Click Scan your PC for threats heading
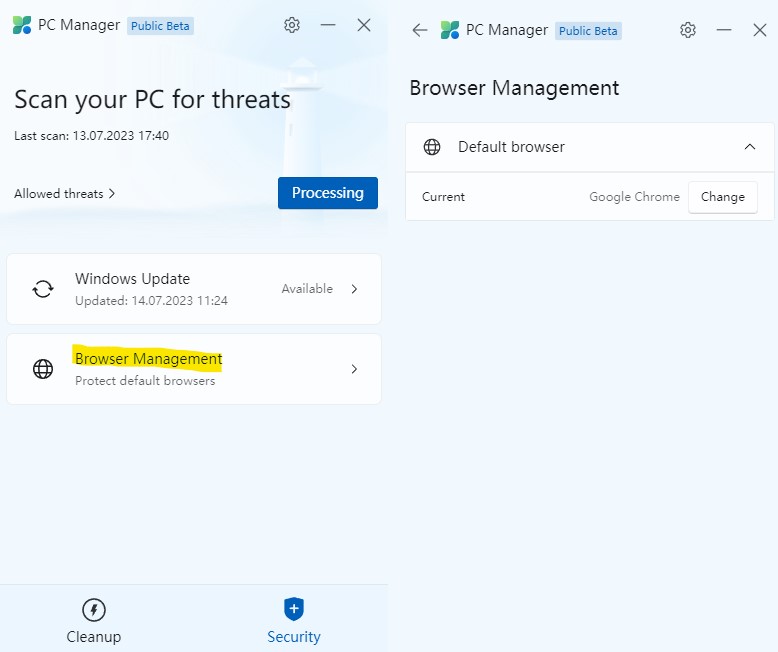Screen dimensions: 778x652 pyautogui.click(x=152, y=100)
